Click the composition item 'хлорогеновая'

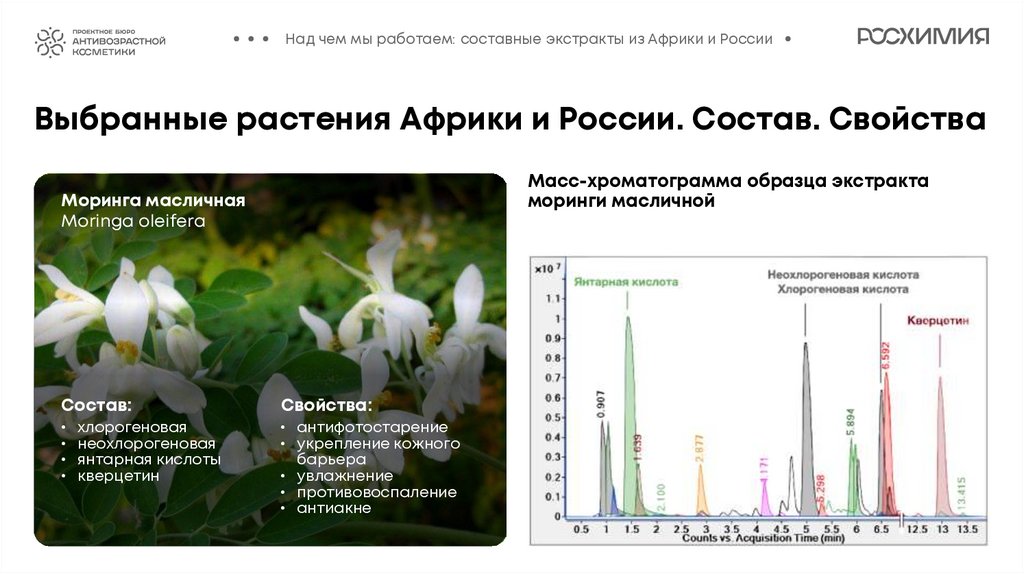coord(132,427)
